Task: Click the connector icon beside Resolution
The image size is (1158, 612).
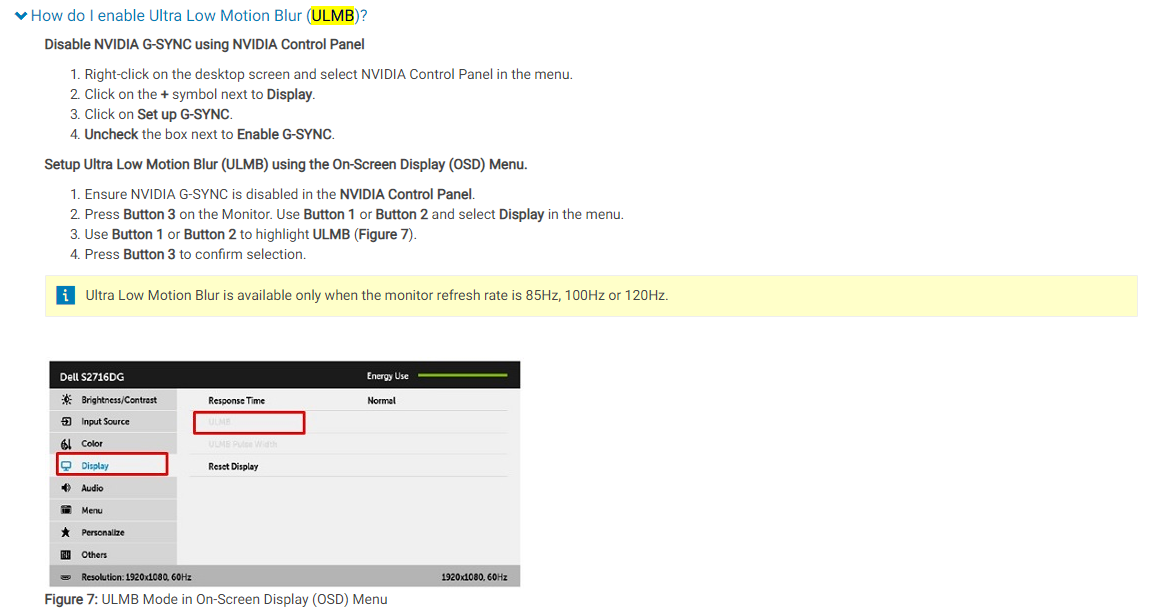Action: pyautogui.click(x=66, y=578)
